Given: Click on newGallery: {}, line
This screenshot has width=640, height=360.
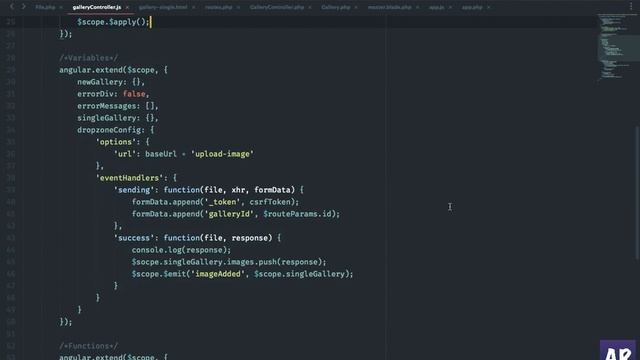Looking at the screenshot, I should click(111, 82).
